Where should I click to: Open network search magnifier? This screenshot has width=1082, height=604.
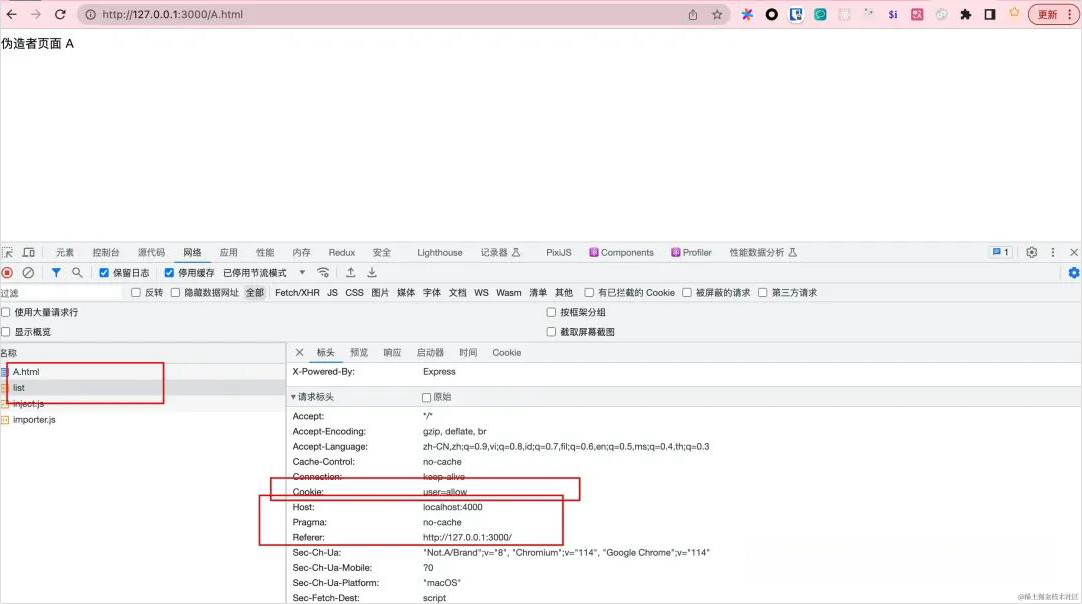77,273
